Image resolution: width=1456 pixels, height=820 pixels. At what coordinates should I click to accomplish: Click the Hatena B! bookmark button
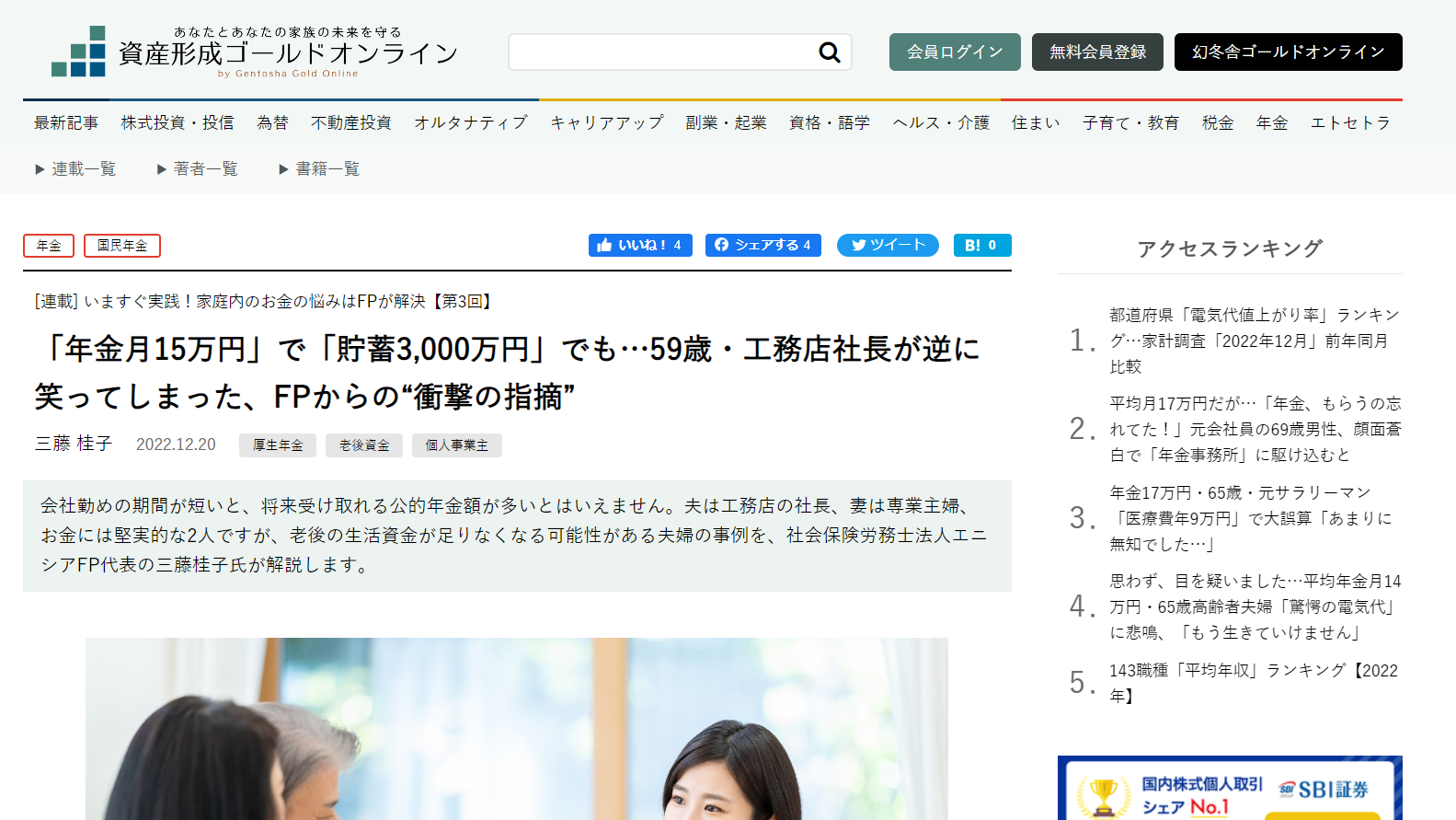tap(982, 245)
